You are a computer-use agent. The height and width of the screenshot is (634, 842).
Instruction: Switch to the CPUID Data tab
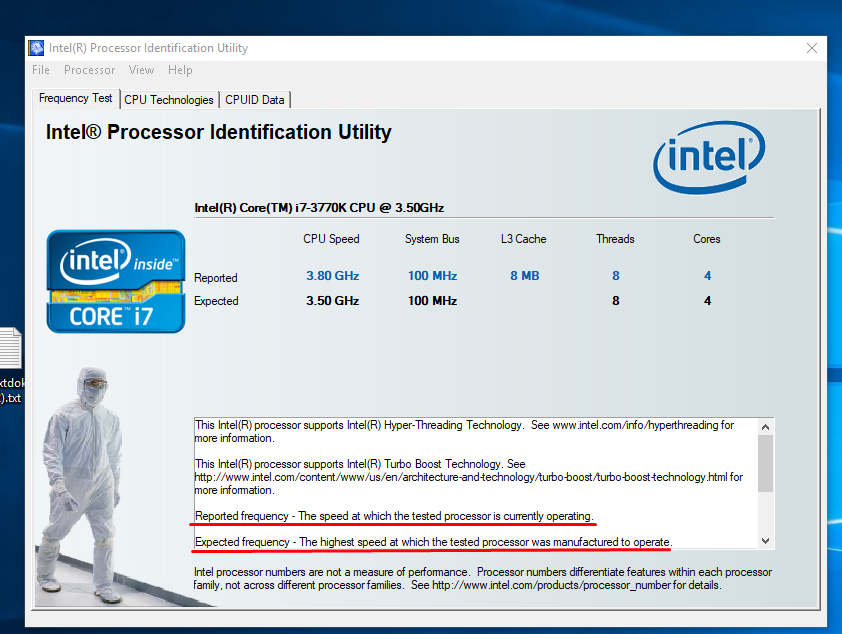tap(255, 100)
